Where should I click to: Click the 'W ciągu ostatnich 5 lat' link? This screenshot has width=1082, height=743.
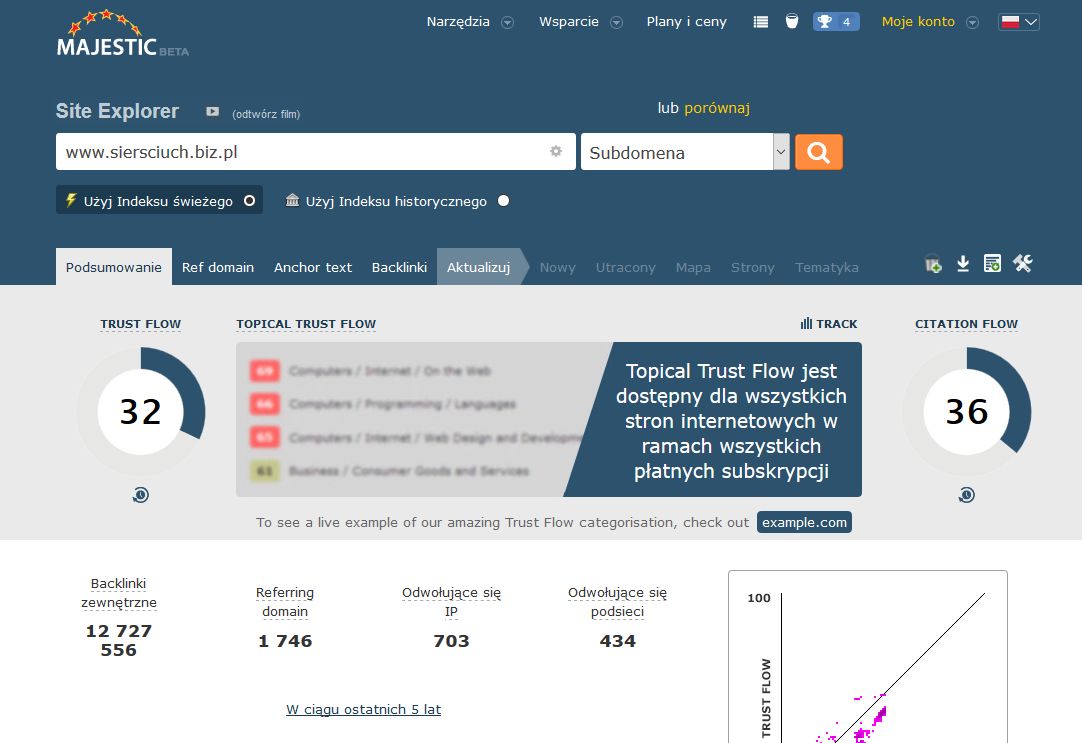[x=364, y=709]
